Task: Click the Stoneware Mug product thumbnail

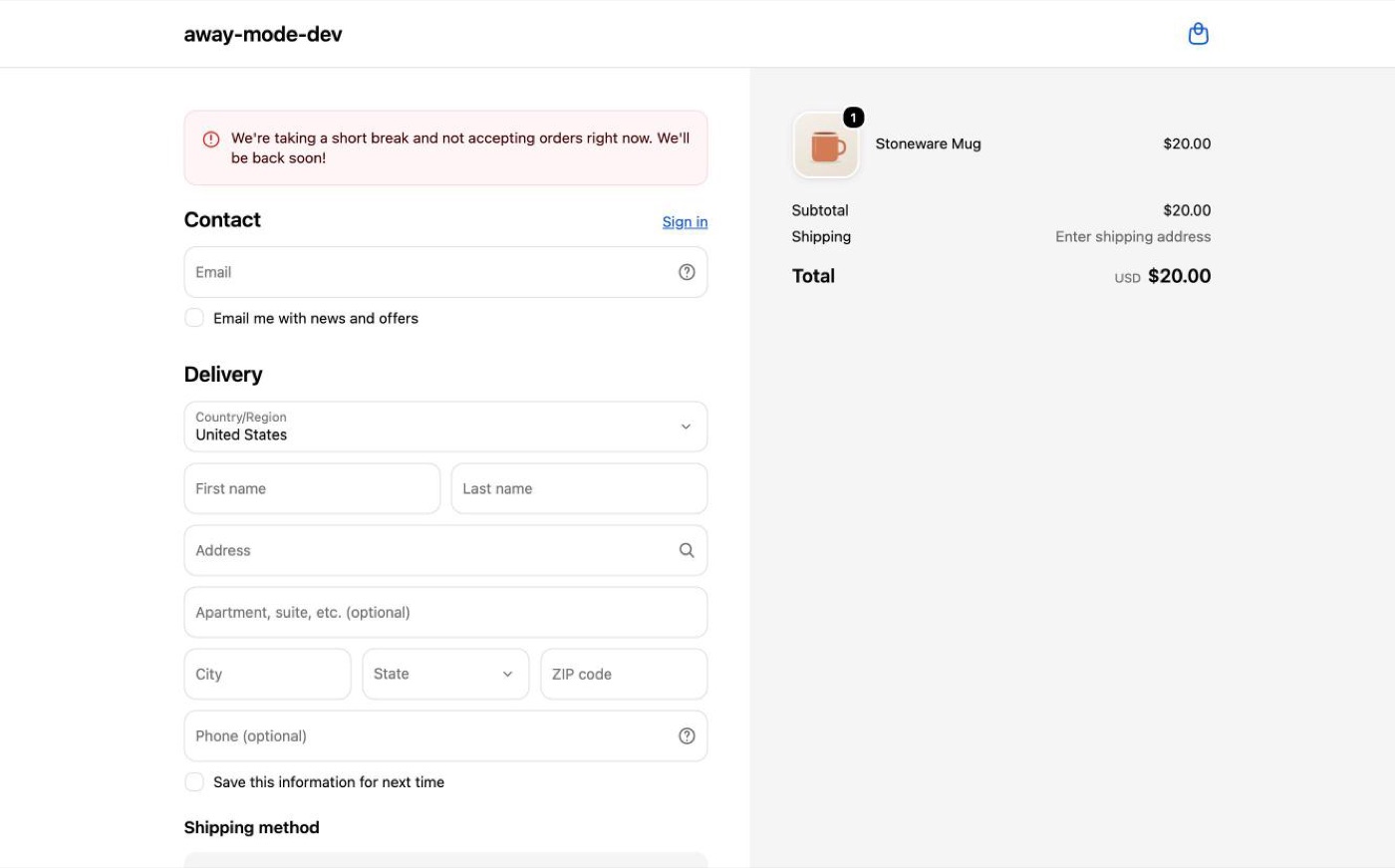Action: (826, 145)
